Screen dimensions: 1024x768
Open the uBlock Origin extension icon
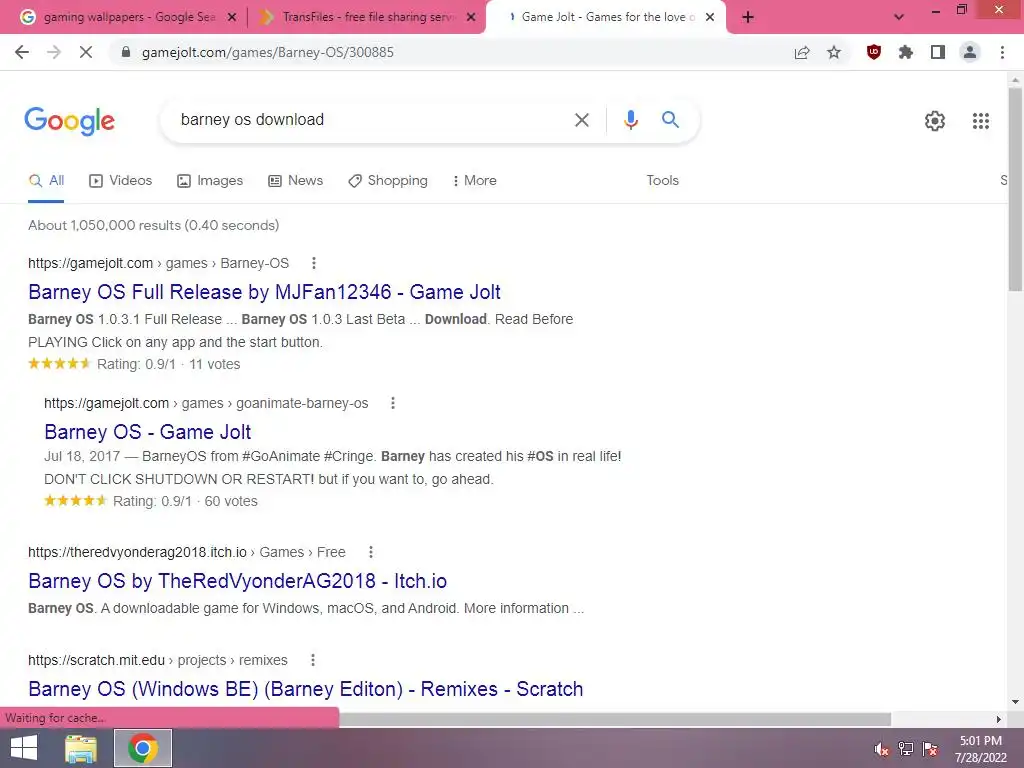pyautogui.click(x=874, y=52)
